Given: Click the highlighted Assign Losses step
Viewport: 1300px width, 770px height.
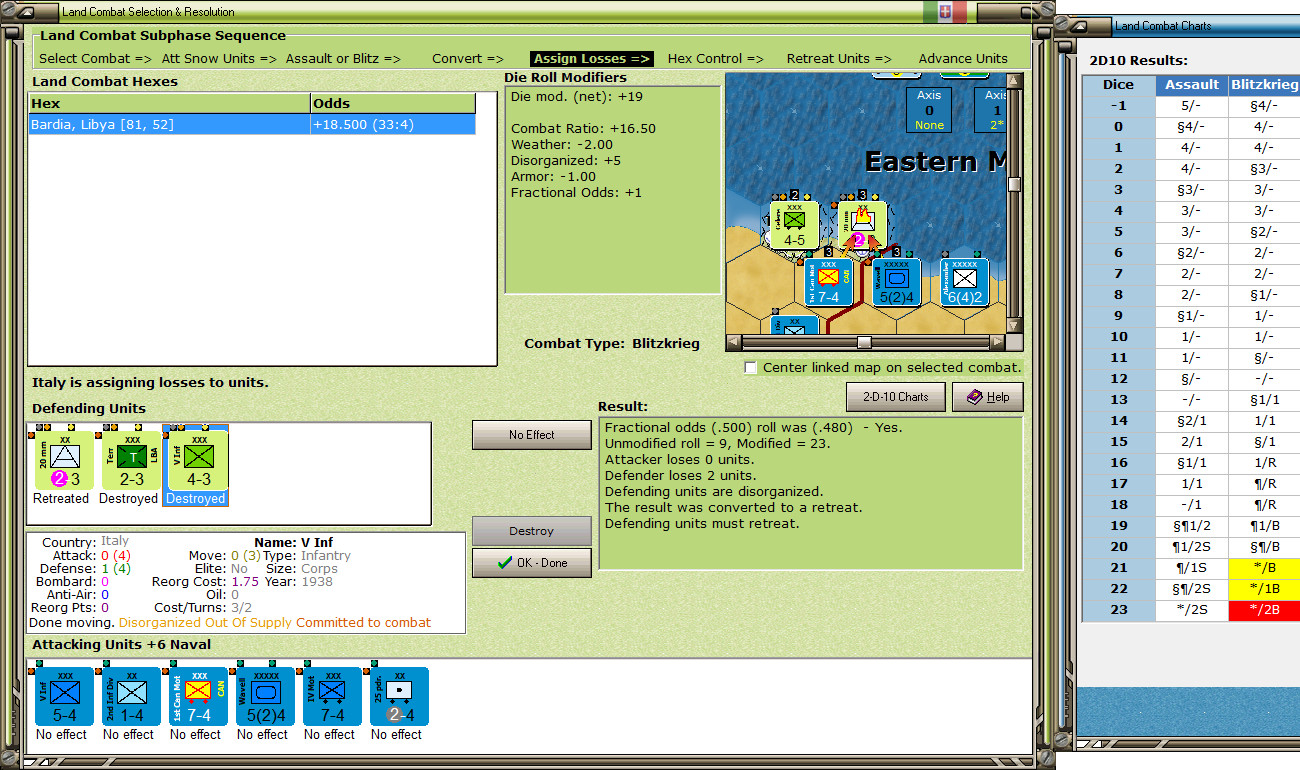Looking at the screenshot, I should (592, 59).
